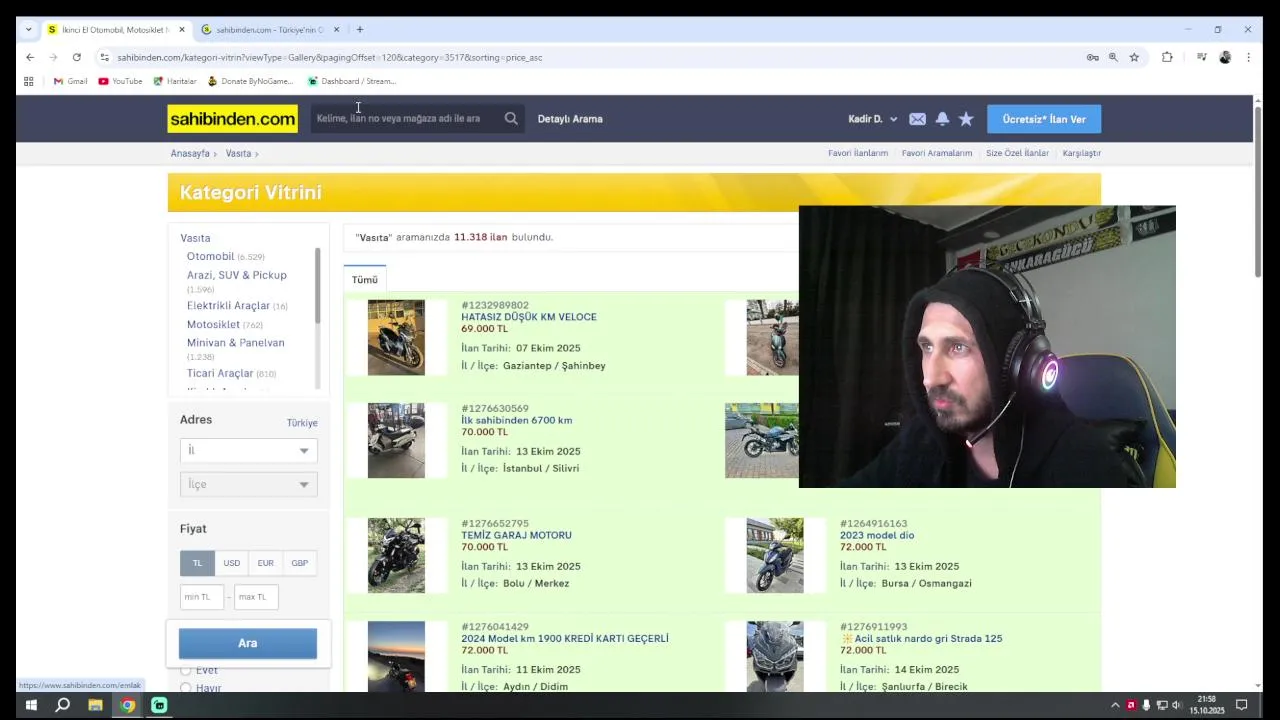This screenshot has width=1280, height=720.
Task: Open the media control icon in the Chrome toolbar
Action: pos(1202,57)
